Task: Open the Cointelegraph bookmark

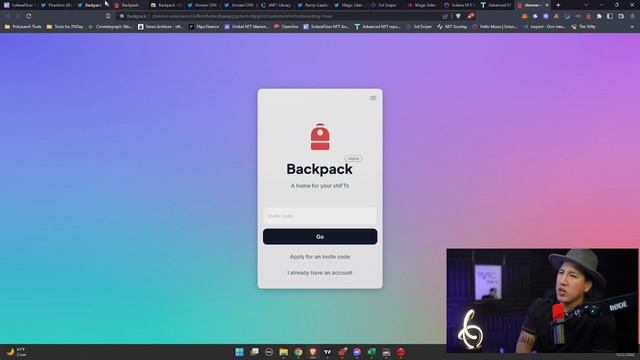Action: click(110, 27)
